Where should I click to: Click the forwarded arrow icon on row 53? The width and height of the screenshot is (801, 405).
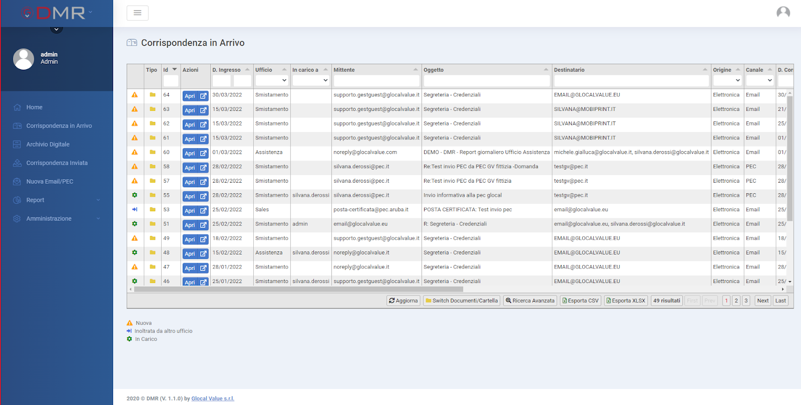[135, 210]
